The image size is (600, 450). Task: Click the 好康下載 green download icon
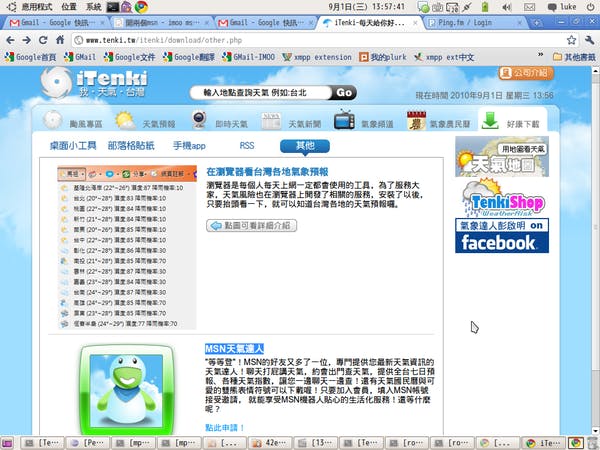[489, 121]
